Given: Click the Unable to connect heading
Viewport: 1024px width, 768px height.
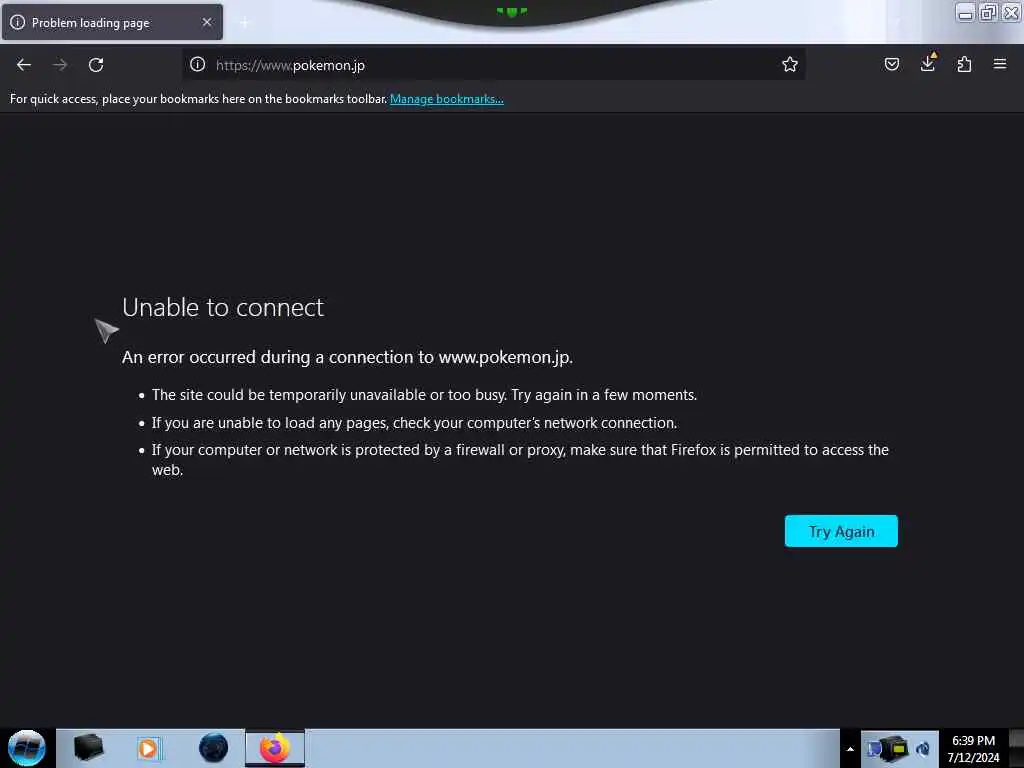Looking at the screenshot, I should (x=223, y=307).
